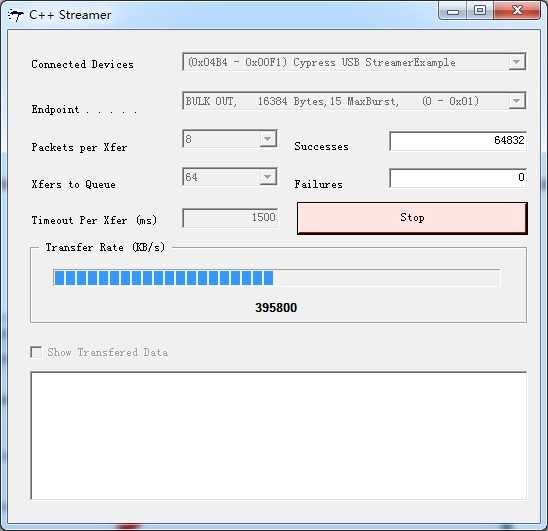548x531 pixels.
Task: Click the 395800 transfer rate value
Action: pyautogui.click(x=276, y=308)
